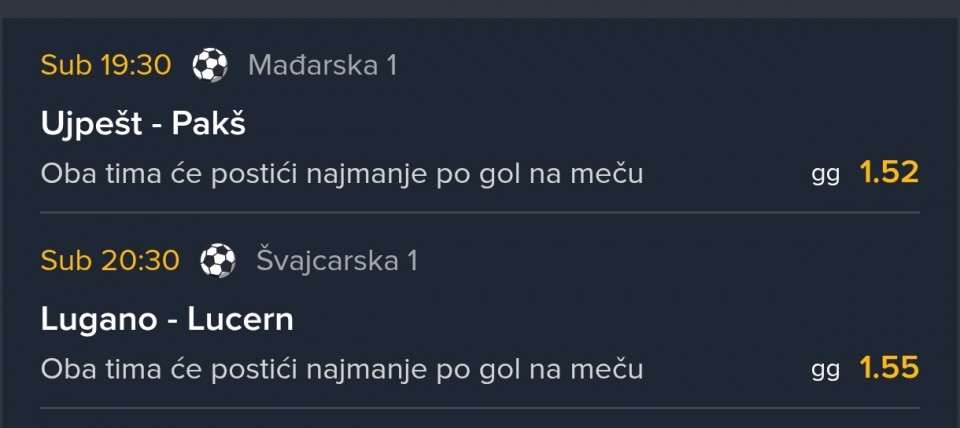Select the Sub 19:30 kickoff time
This screenshot has width=960, height=428.
[x=106, y=65]
